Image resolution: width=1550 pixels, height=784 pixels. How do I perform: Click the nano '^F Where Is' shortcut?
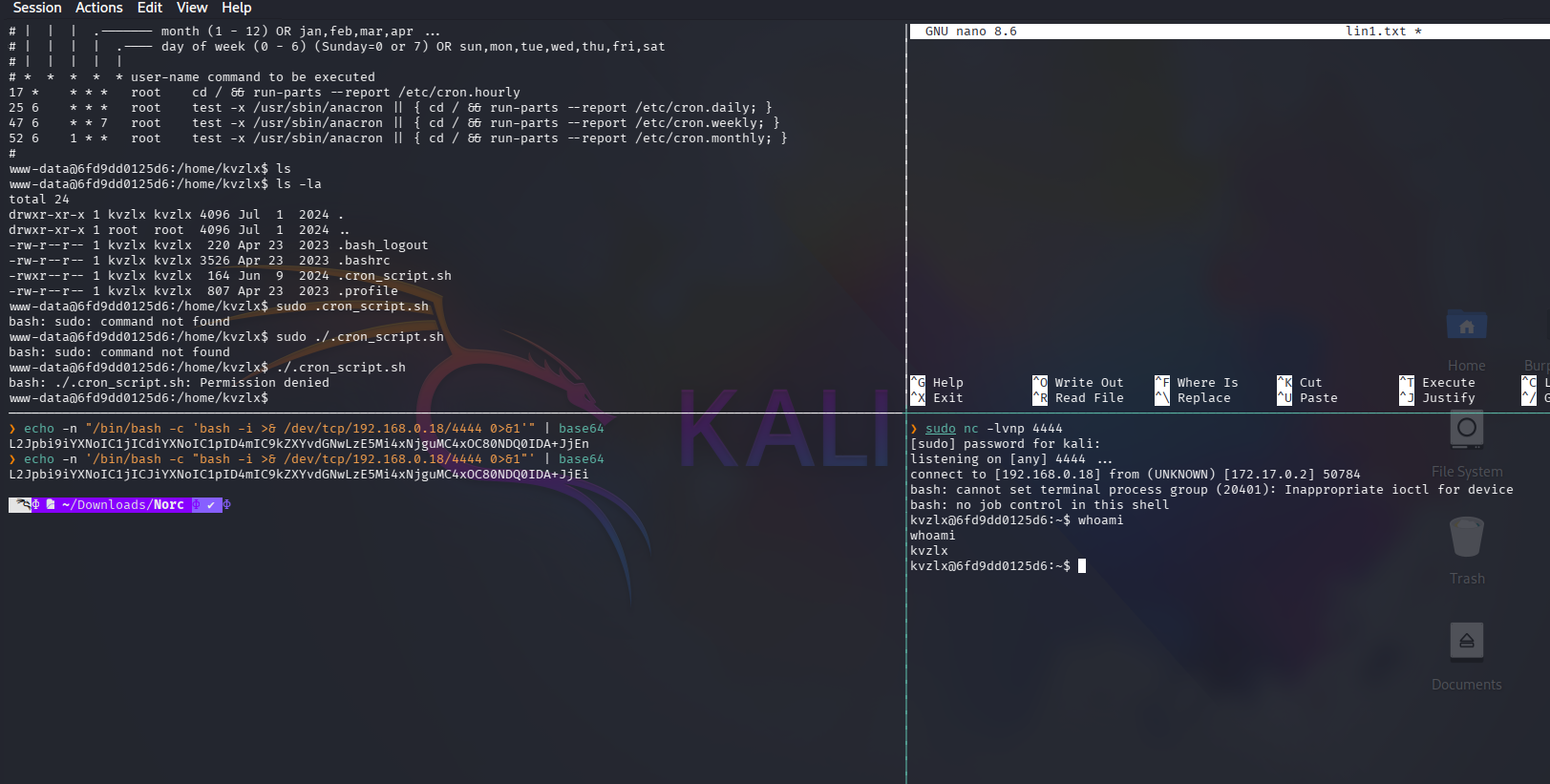pyautogui.click(x=1197, y=383)
